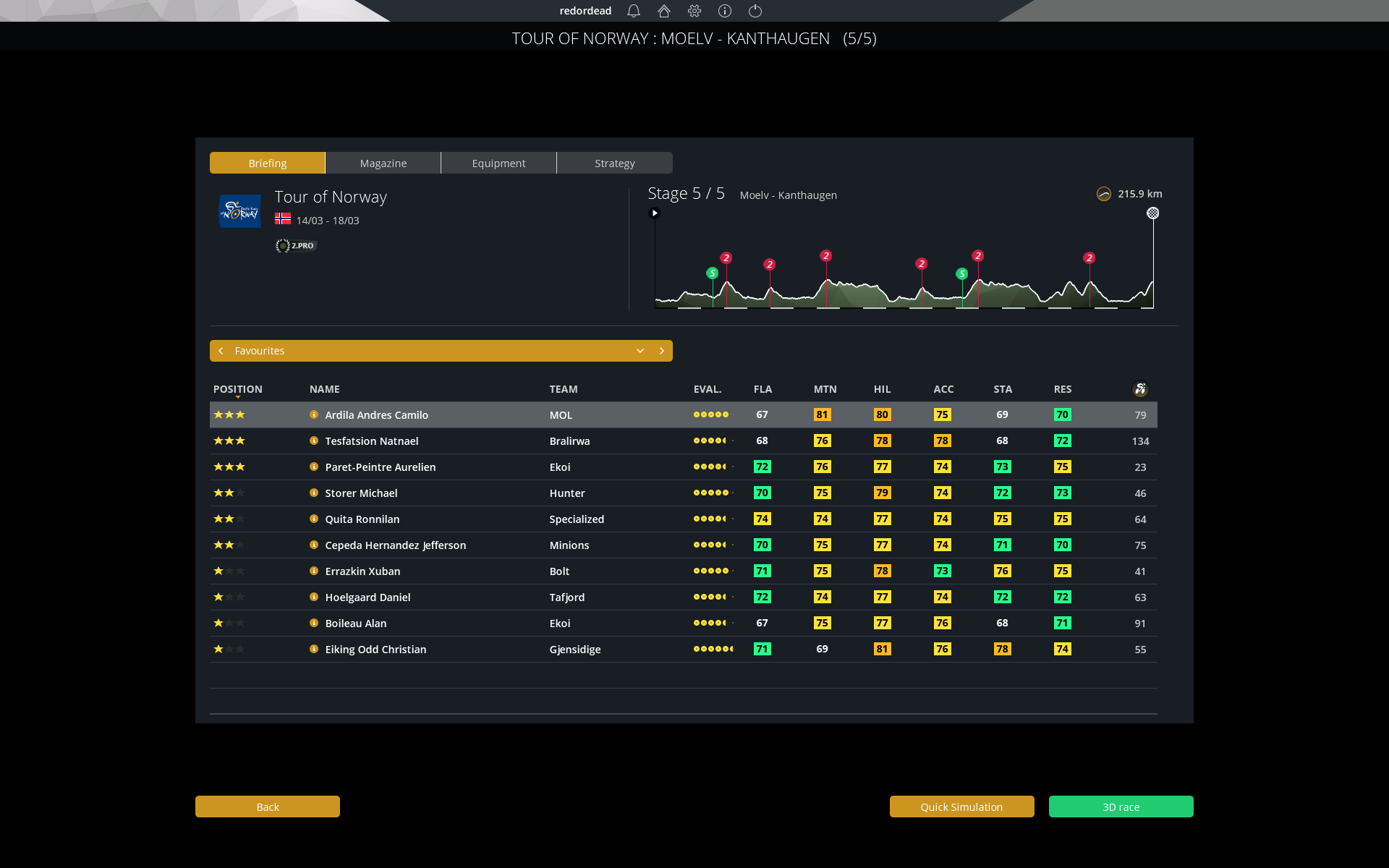
Task: Click info icon next to Ardila Andres Camilo
Action: (314, 414)
